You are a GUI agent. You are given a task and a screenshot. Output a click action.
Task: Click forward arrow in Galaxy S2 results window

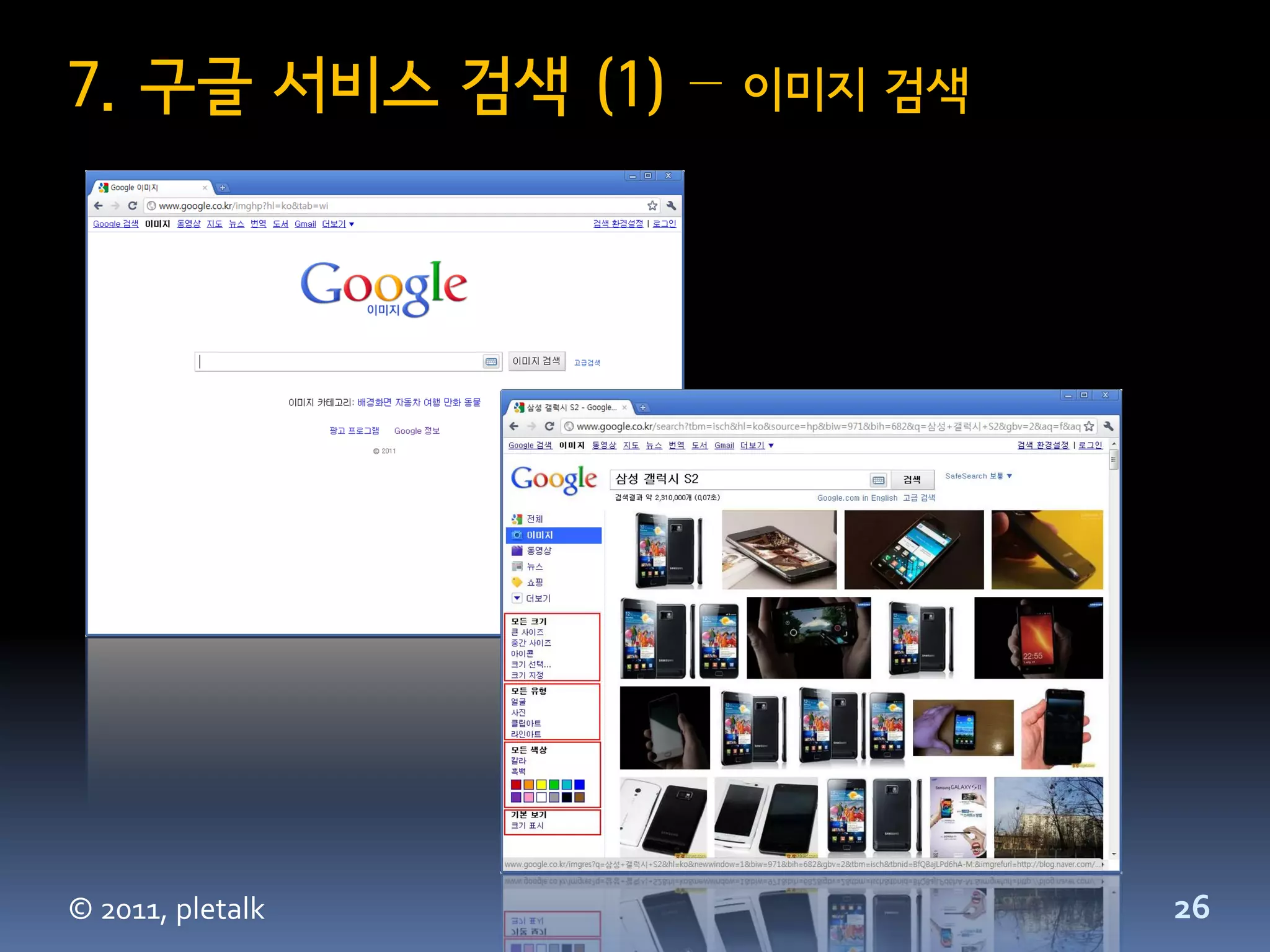click(531, 426)
